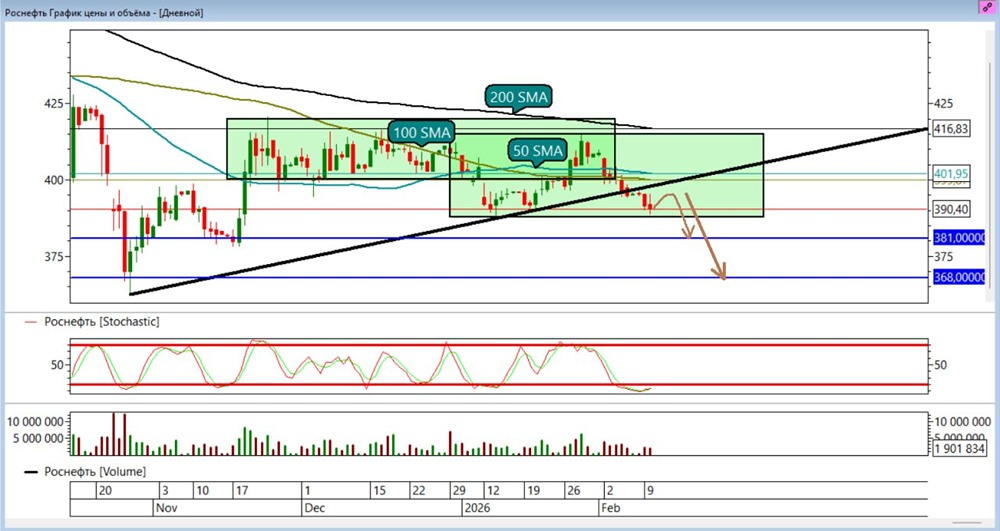Click the 416,83 price level label
Viewport: 1000px width, 531px height.
pos(951,128)
